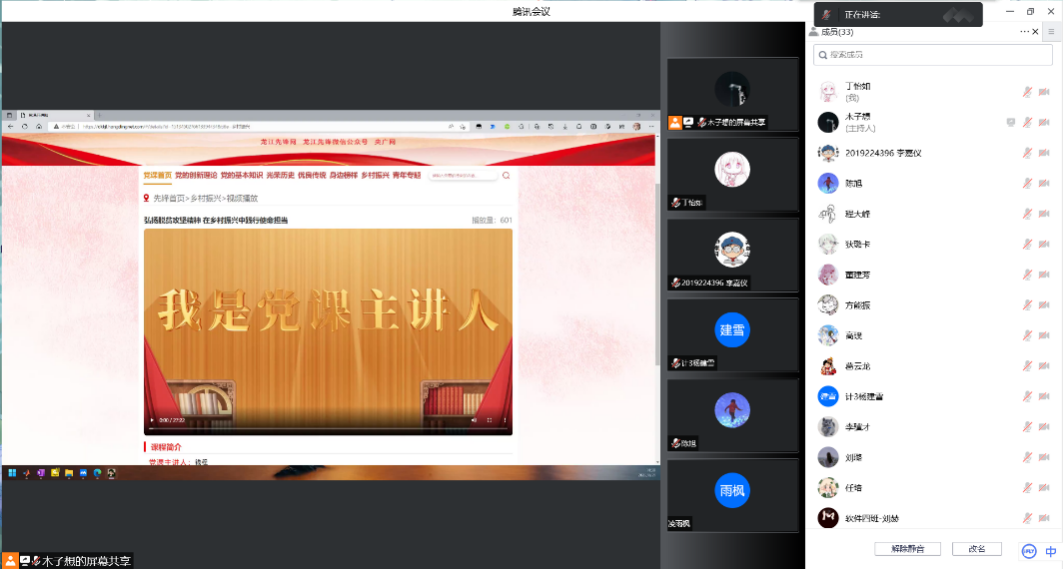The image size is (1063, 569).
Task: Click the 改名 rename button
Action: (x=976, y=549)
